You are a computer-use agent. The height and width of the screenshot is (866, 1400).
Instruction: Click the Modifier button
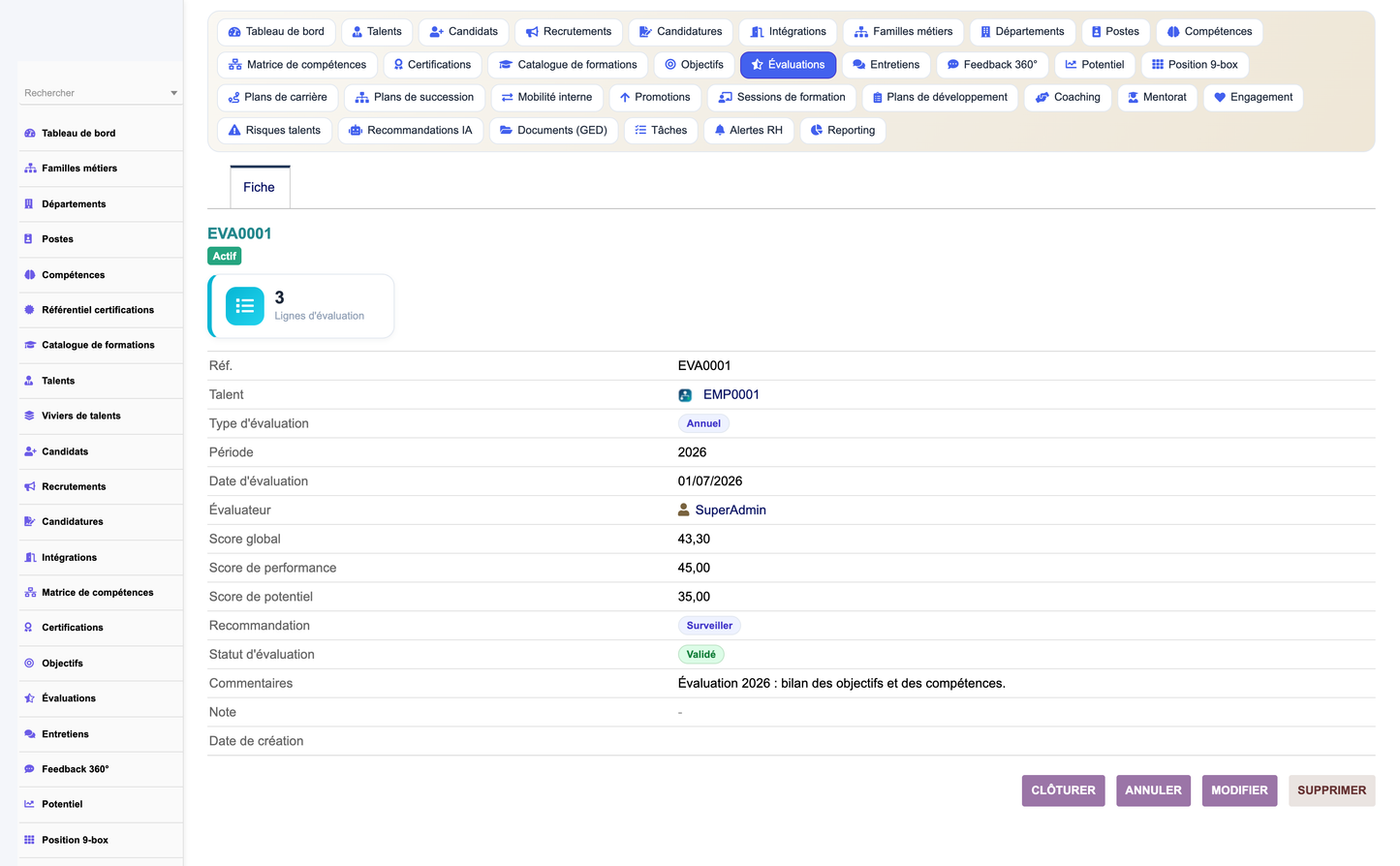(x=1239, y=790)
